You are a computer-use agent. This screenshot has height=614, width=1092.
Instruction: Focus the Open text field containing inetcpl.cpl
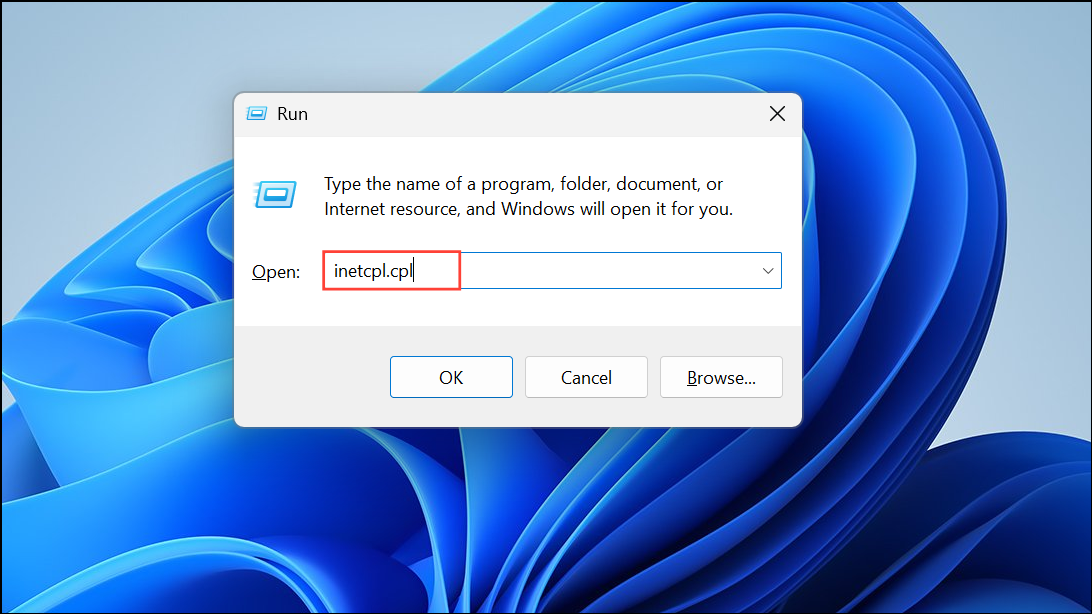pos(552,271)
